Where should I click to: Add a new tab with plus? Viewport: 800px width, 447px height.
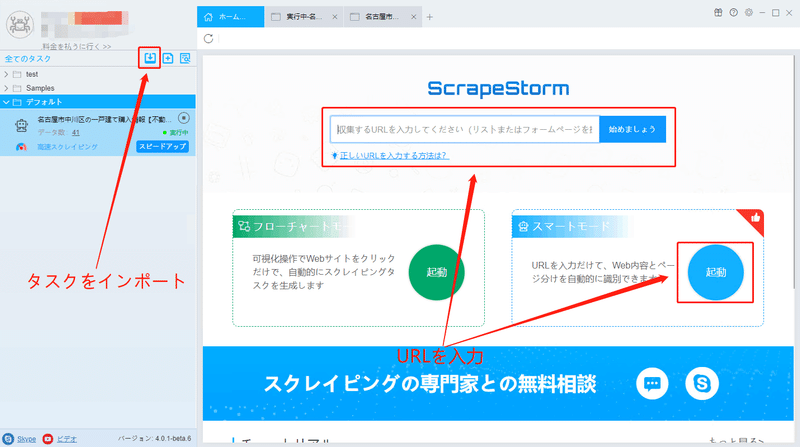pyautogui.click(x=430, y=17)
